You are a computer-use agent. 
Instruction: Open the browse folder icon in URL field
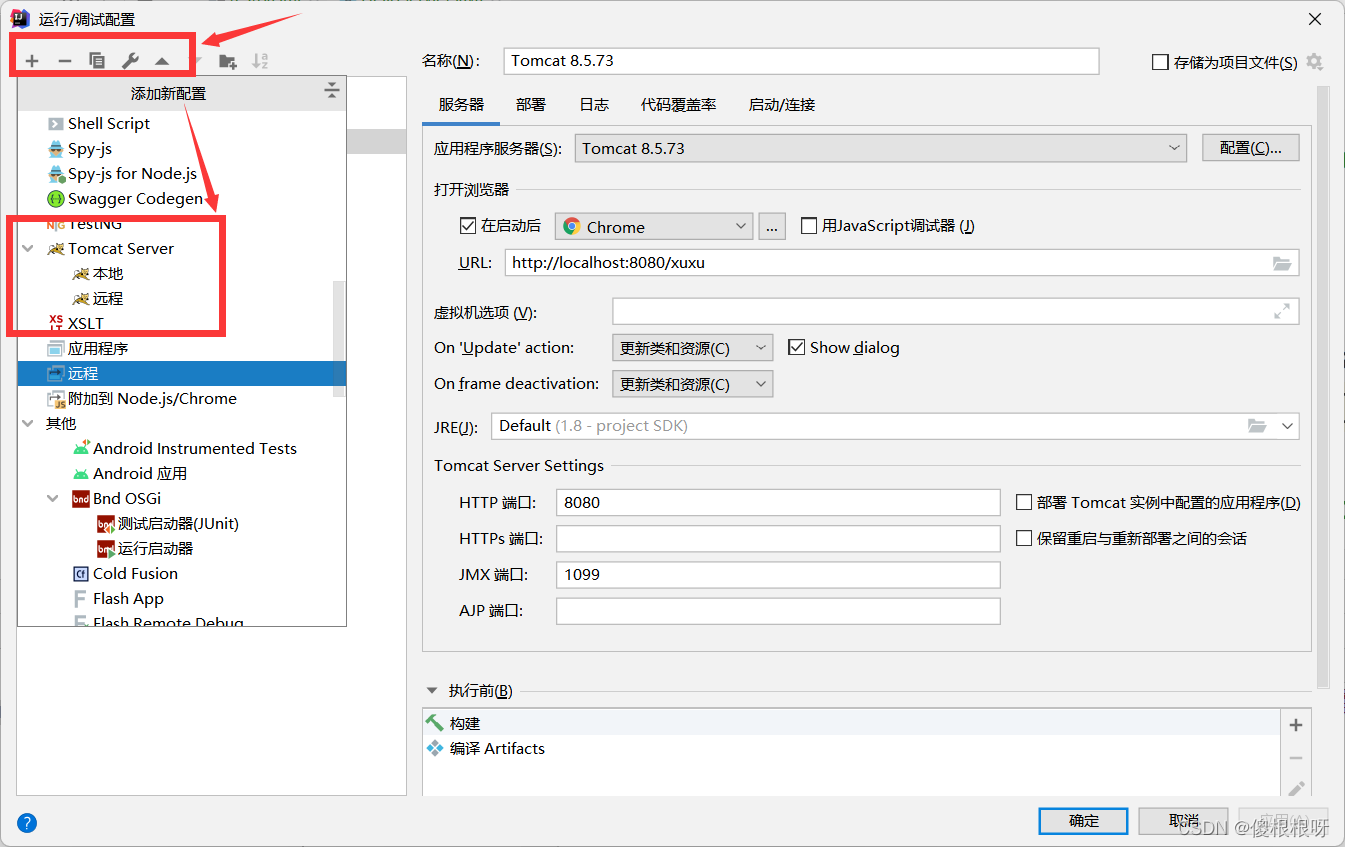1282,263
